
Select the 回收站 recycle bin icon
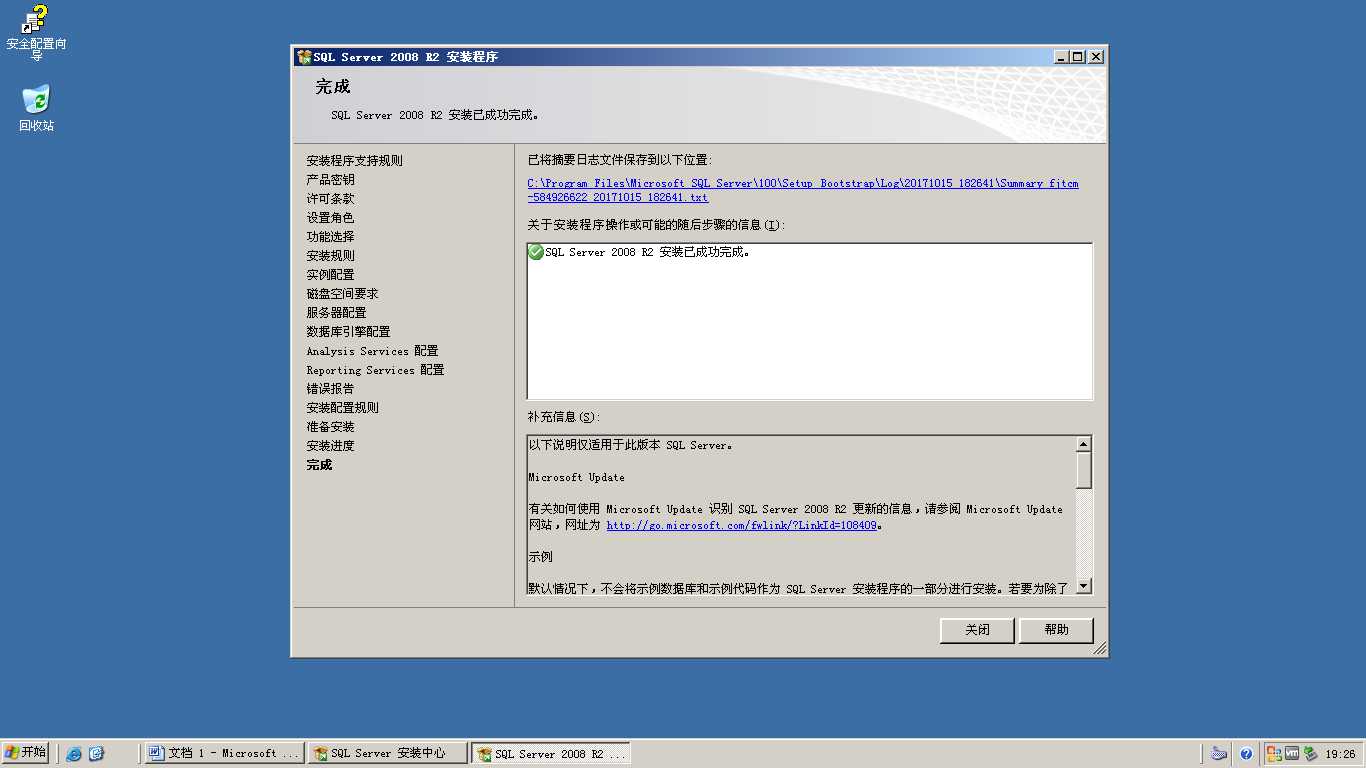tap(36, 108)
